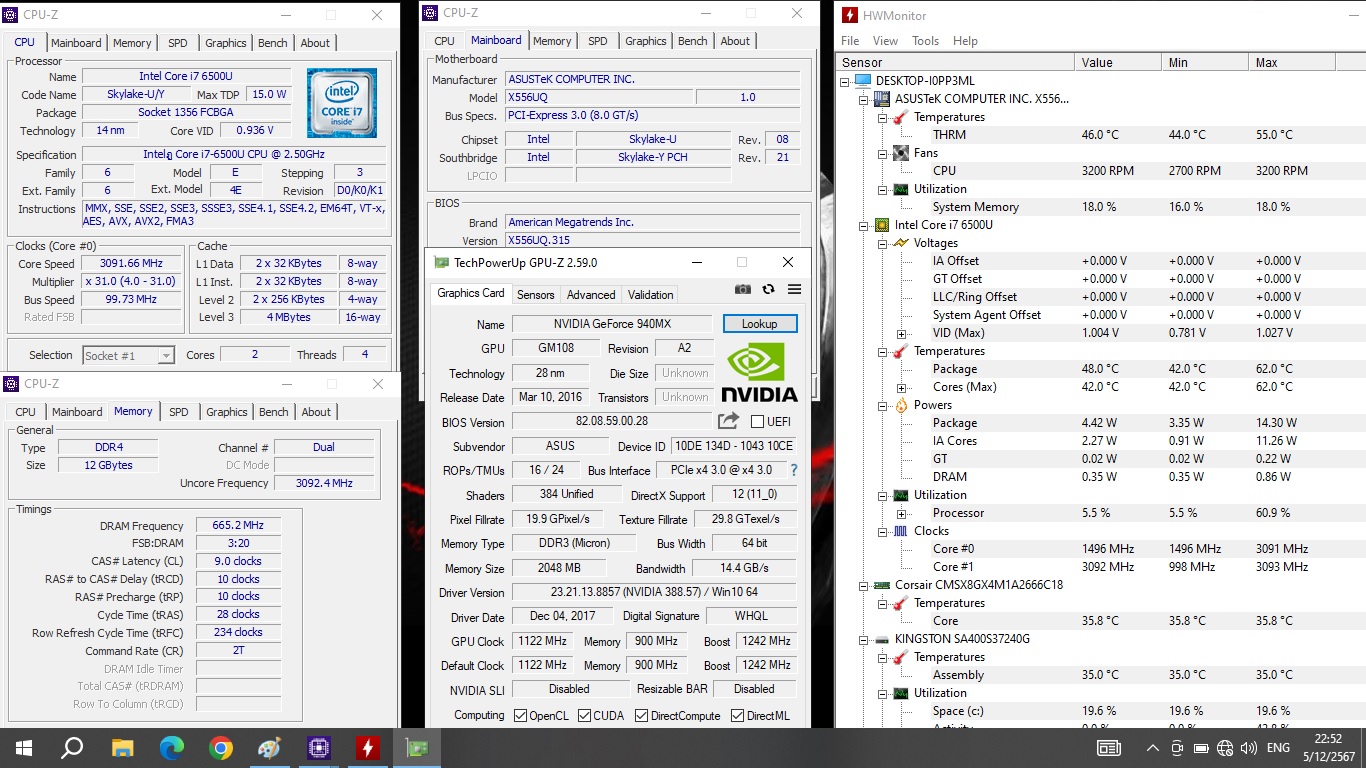The height and width of the screenshot is (768, 1366).
Task: Click the motherboard icon beside ASUSTeK COMPUTER INC.
Action: [882, 99]
